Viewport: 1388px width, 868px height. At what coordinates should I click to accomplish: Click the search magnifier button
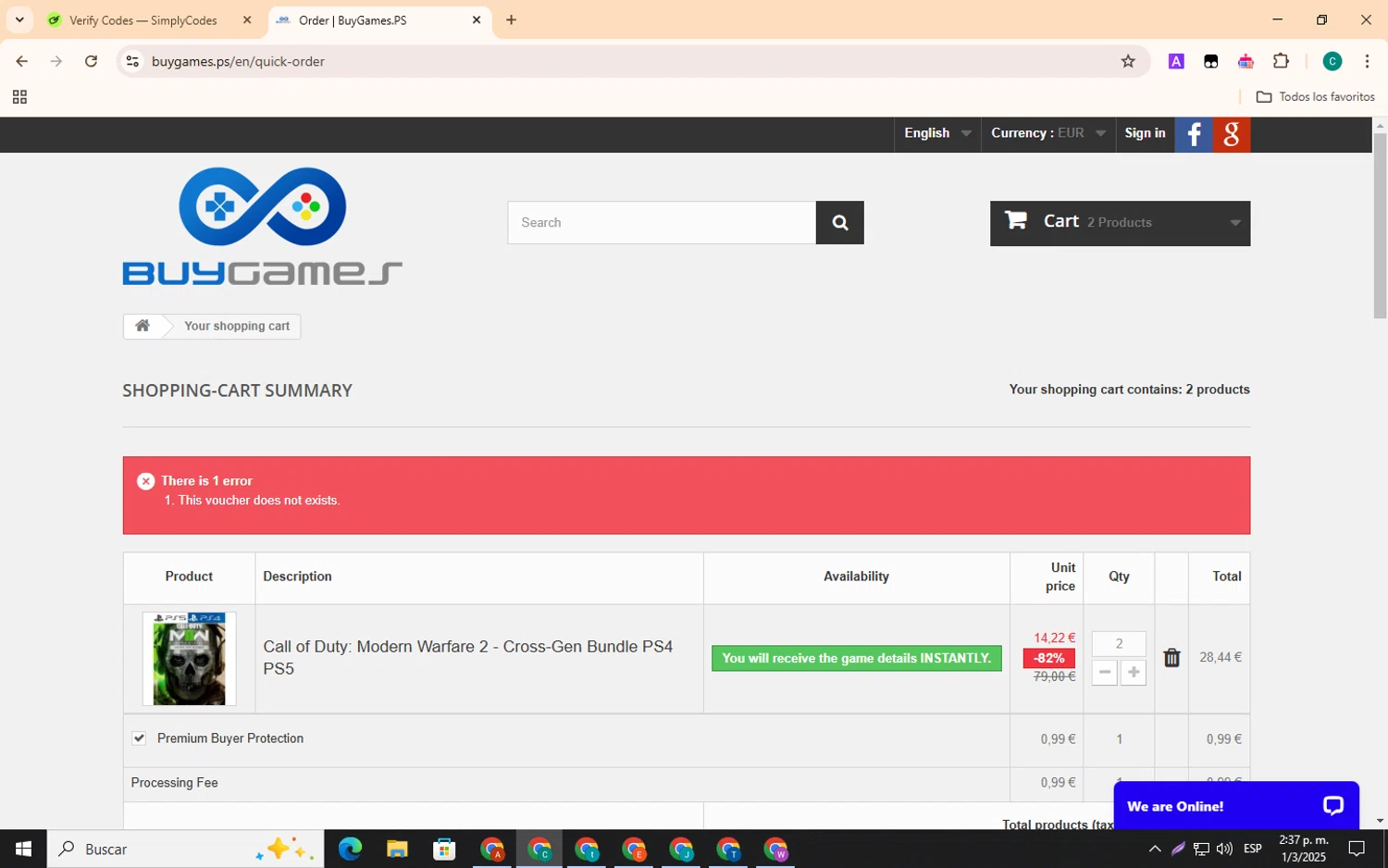[x=839, y=223]
